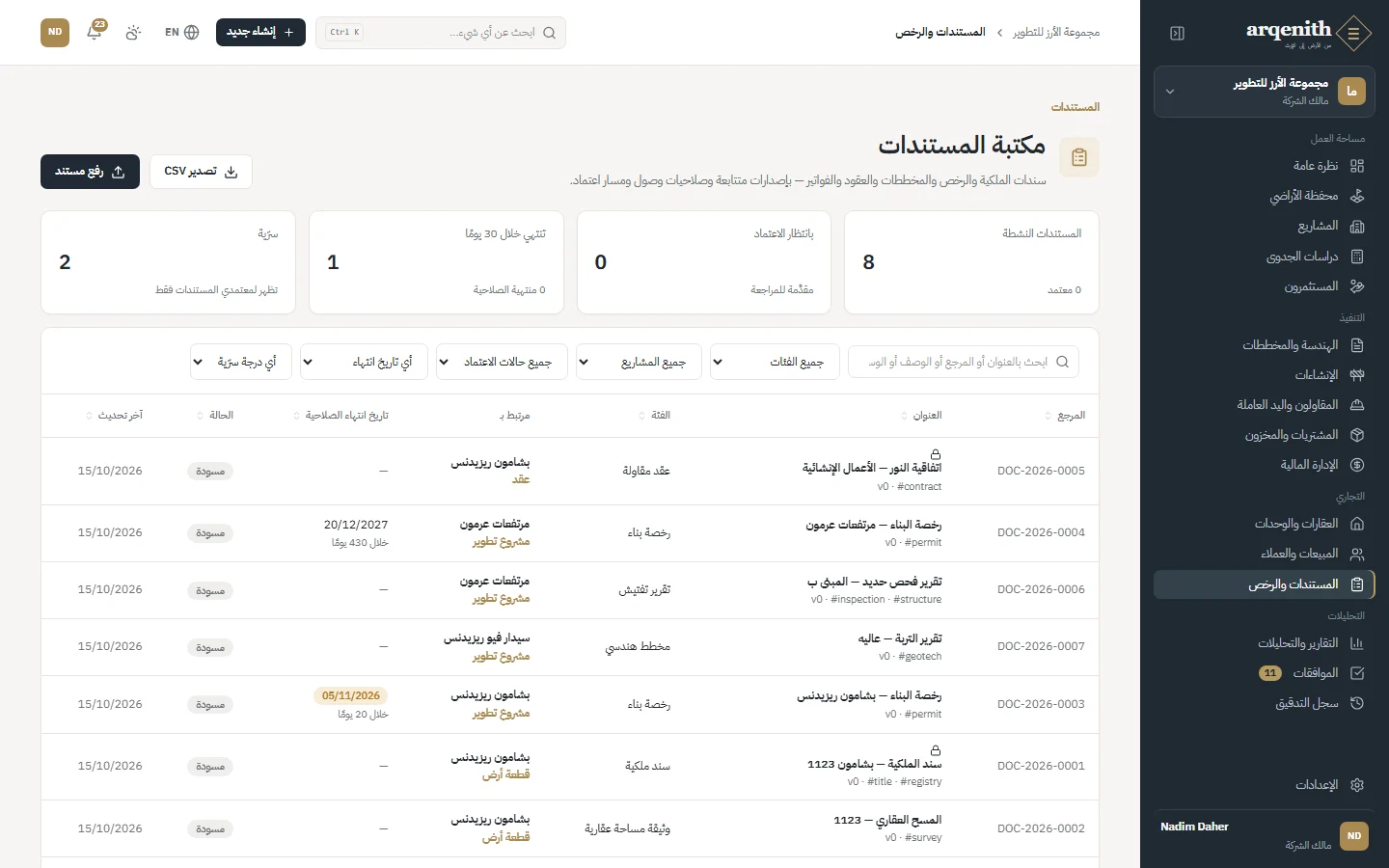Screen dimensions: 1389x868
Task: Click the إنشاء جديد button
Action: click(260, 33)
